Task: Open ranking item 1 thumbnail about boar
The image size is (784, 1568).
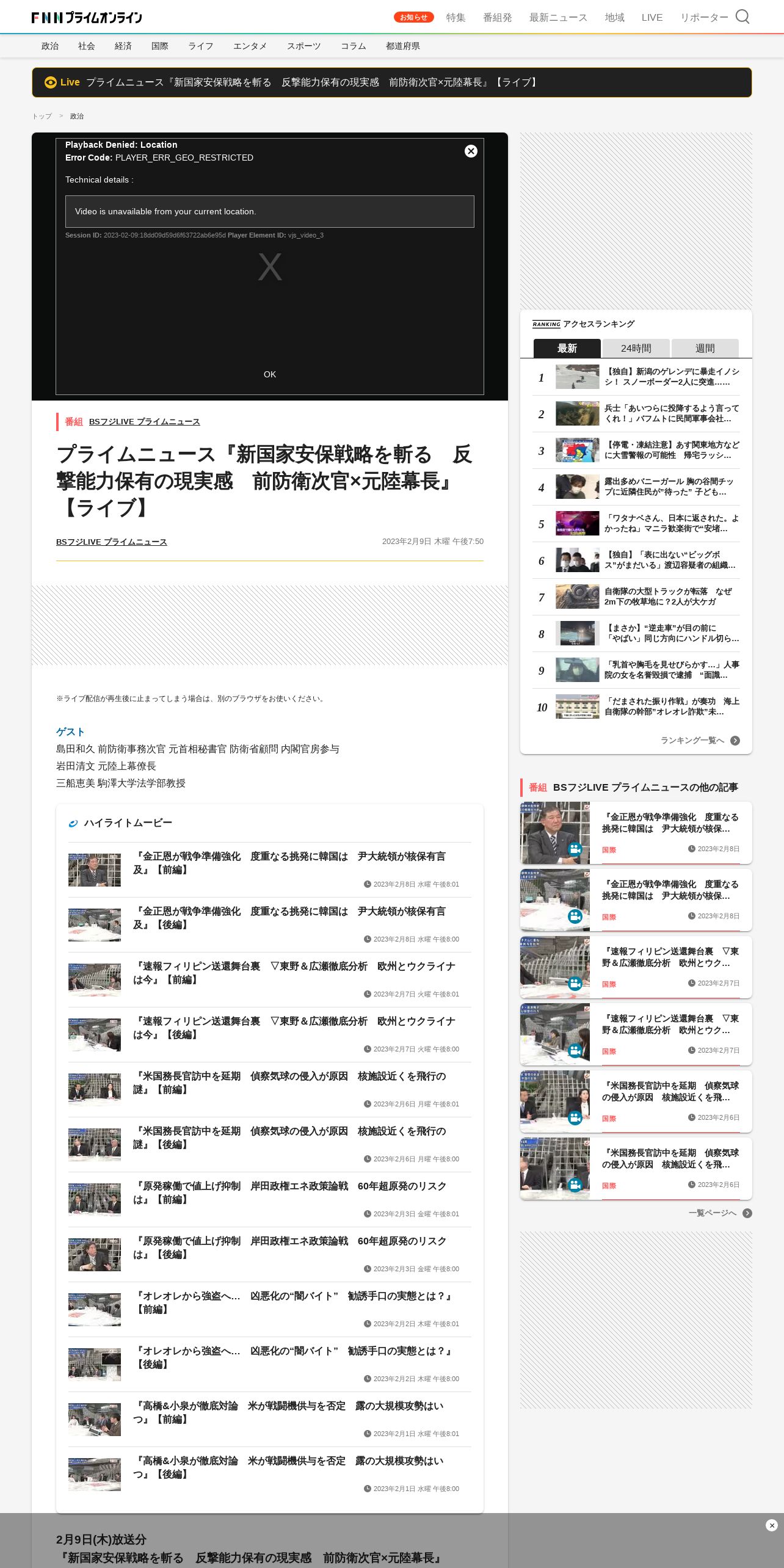Action: [577, 377]
